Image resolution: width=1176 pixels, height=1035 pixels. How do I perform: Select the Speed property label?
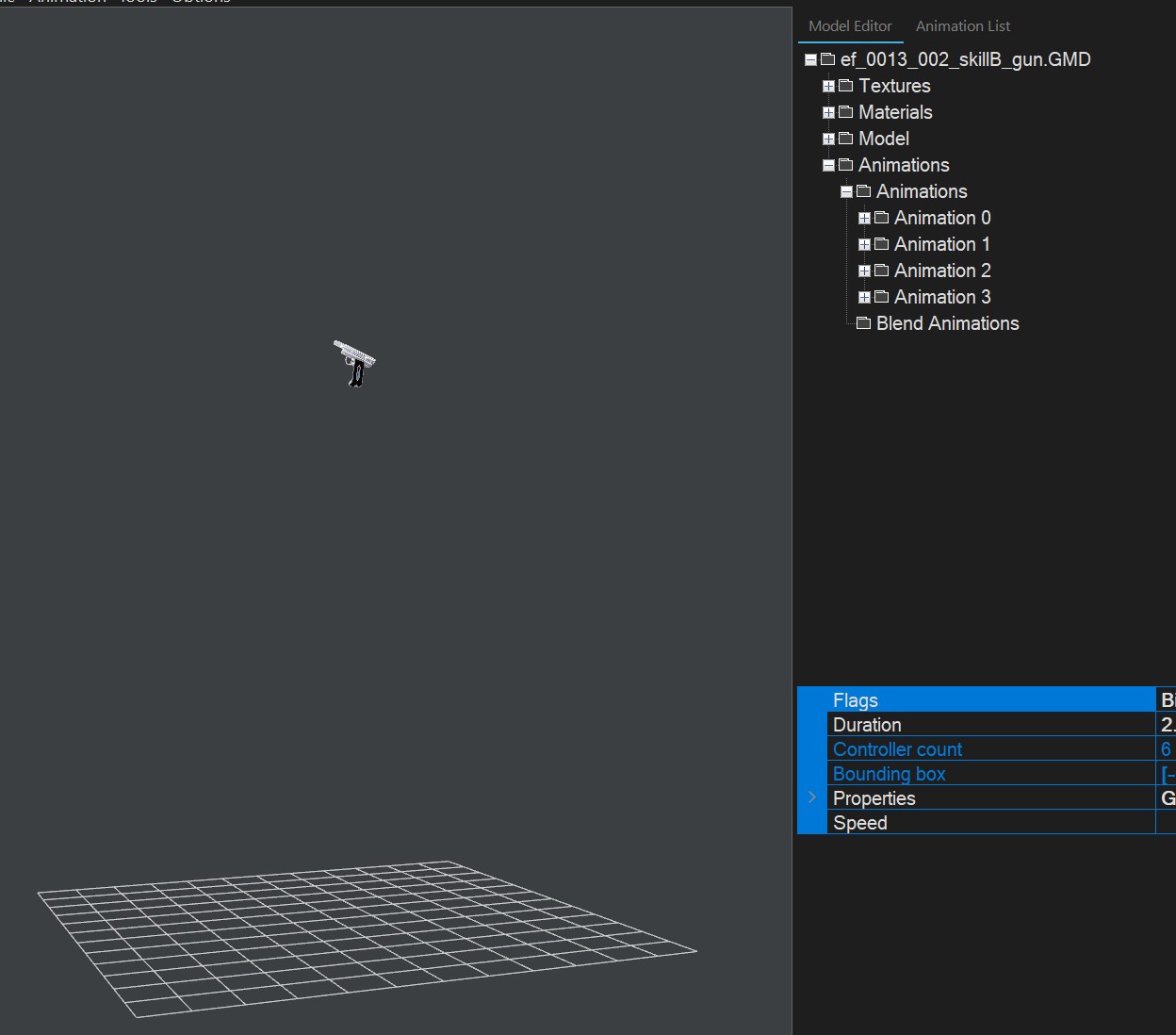pyautogui.click(x=859, y=823)
